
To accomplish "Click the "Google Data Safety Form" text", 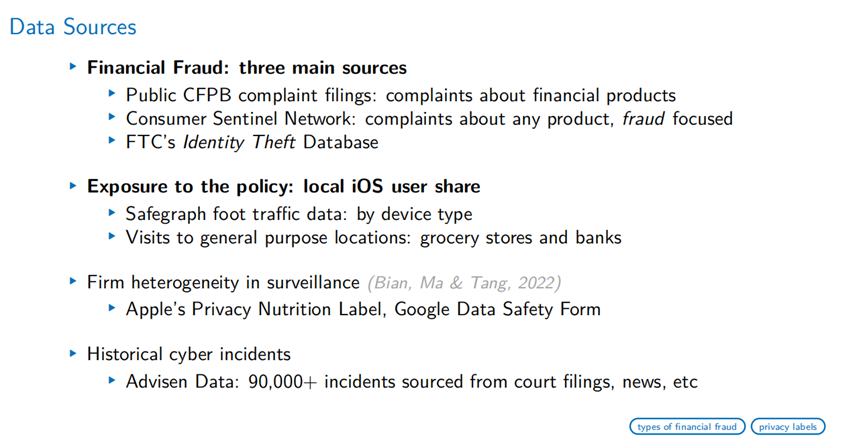I will coord(498,309).
